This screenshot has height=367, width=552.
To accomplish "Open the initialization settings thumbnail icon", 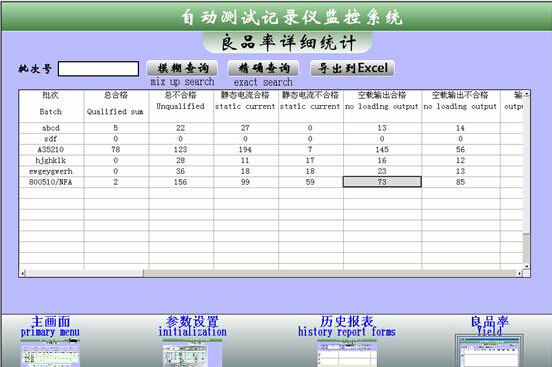I will pyautogui.click(x=192, y=353).
